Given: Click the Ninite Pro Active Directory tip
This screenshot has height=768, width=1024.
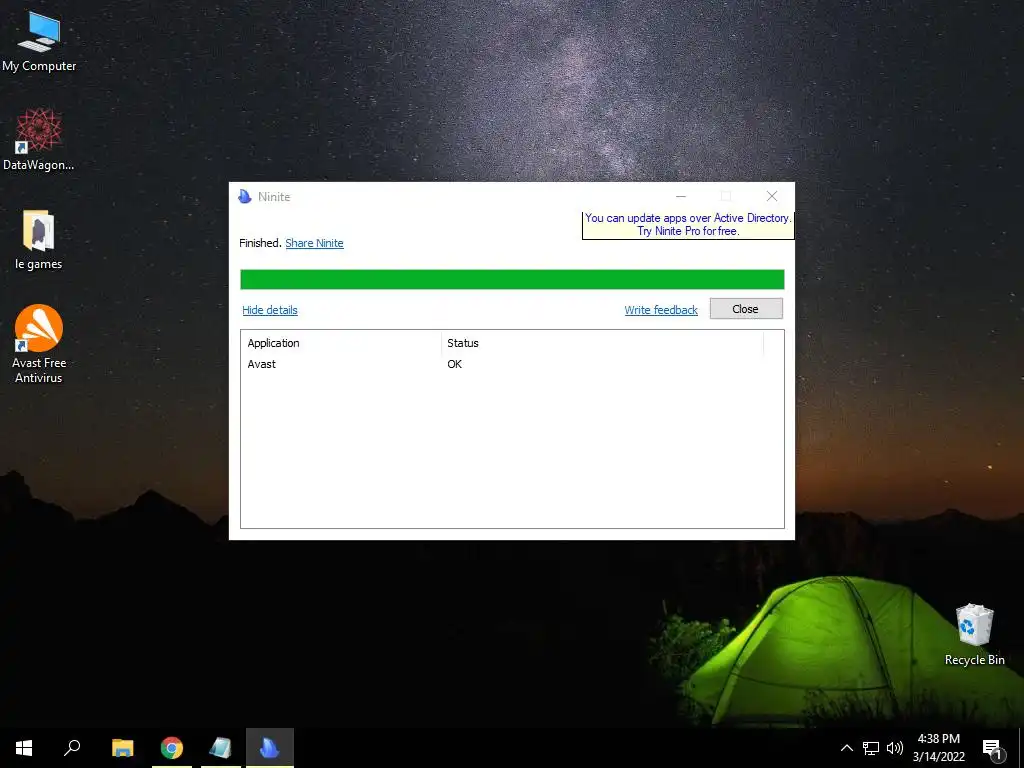Looking at the screenshot, I should (688, 225).
